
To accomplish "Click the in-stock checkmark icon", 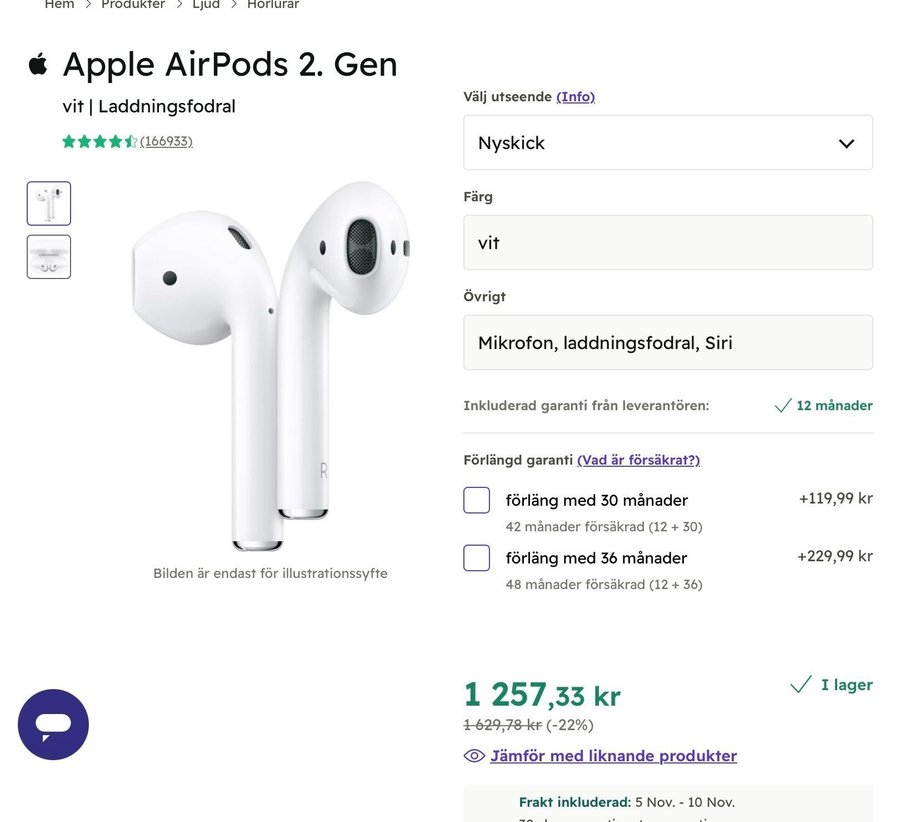I will pos(800,685).
